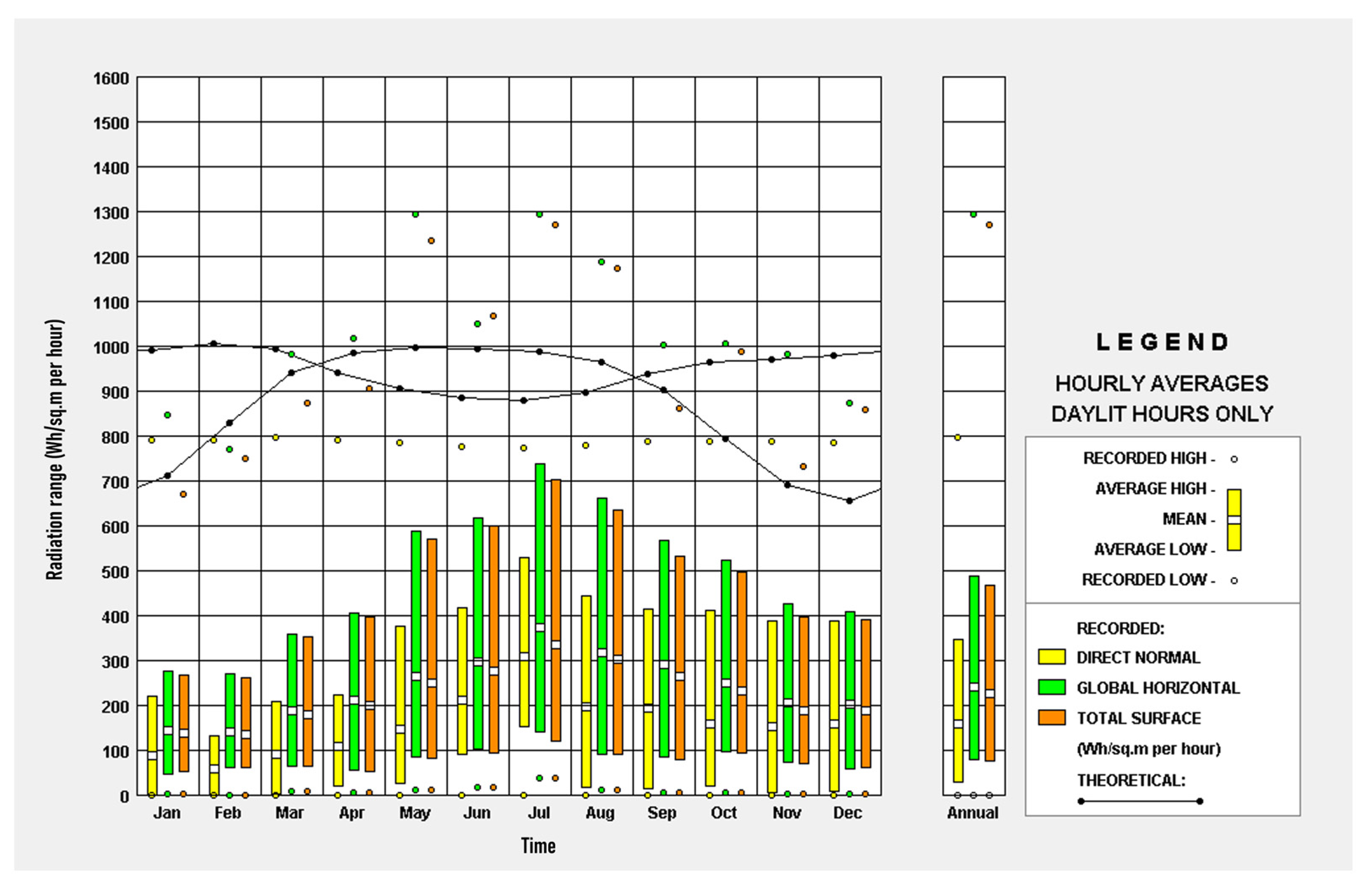
Task: Click the Annual green Global Horizontal bar
Action: click(974, 634)
